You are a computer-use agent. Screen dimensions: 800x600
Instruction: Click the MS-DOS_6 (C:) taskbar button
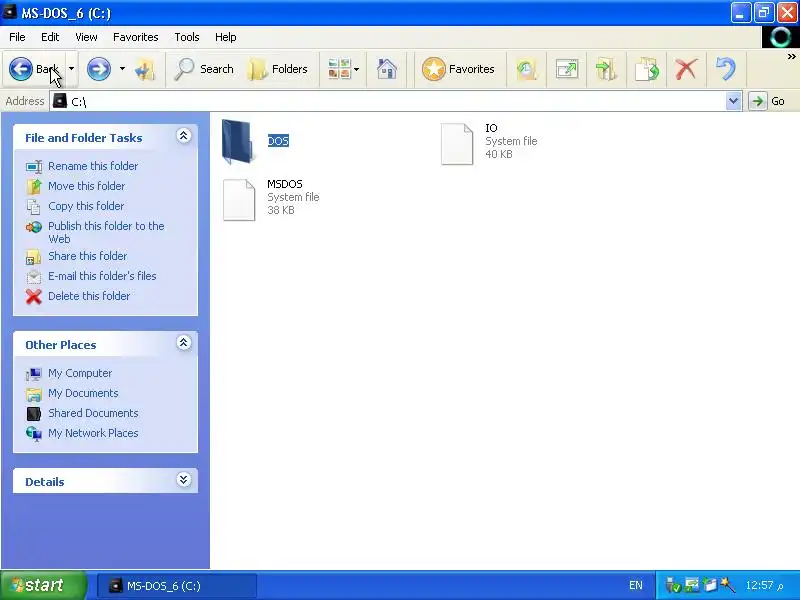(x=177, y=586)
